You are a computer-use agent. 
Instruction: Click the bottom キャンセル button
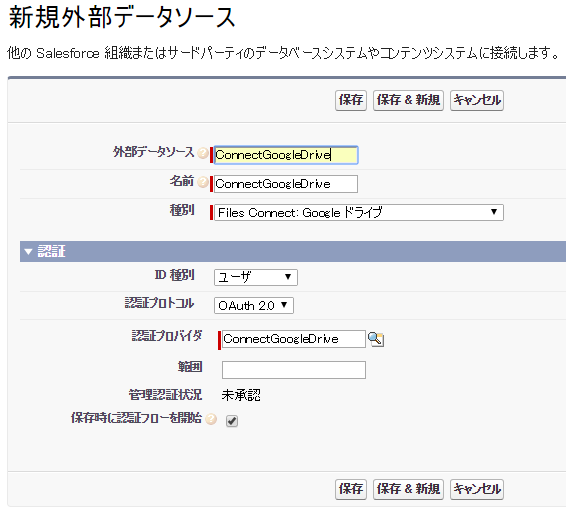(476, 489)
